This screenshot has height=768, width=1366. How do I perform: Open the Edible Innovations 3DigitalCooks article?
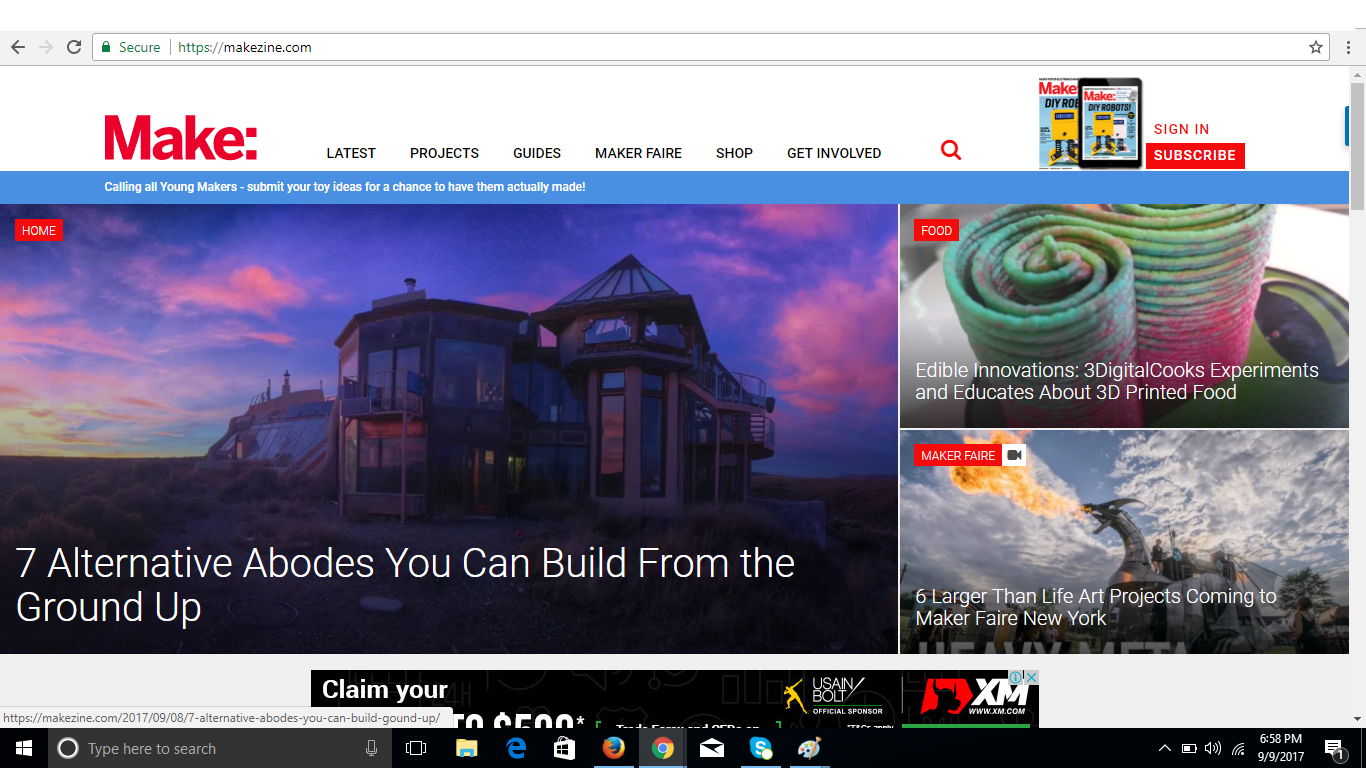(1117, 381)
